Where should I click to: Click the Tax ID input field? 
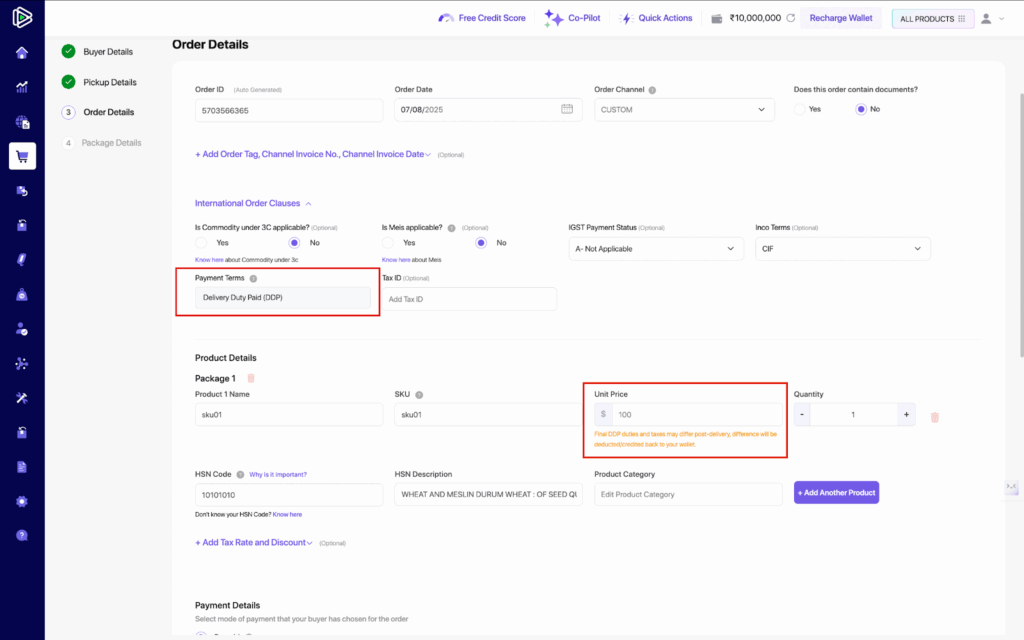(x=469, y=299)
